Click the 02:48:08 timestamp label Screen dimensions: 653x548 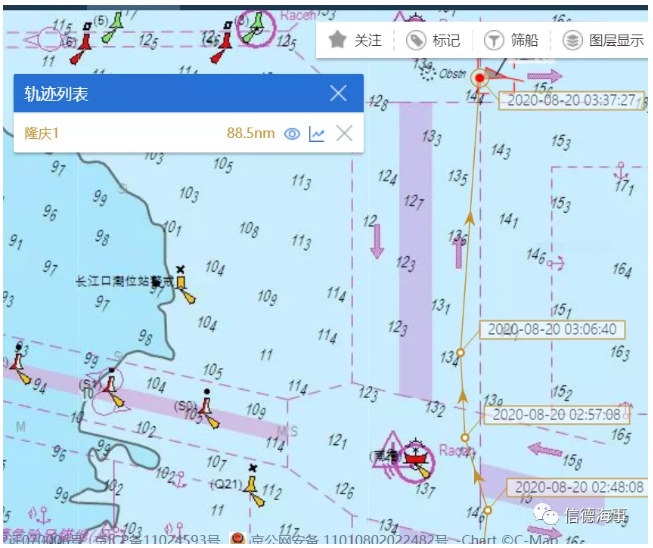coord(569,488)
